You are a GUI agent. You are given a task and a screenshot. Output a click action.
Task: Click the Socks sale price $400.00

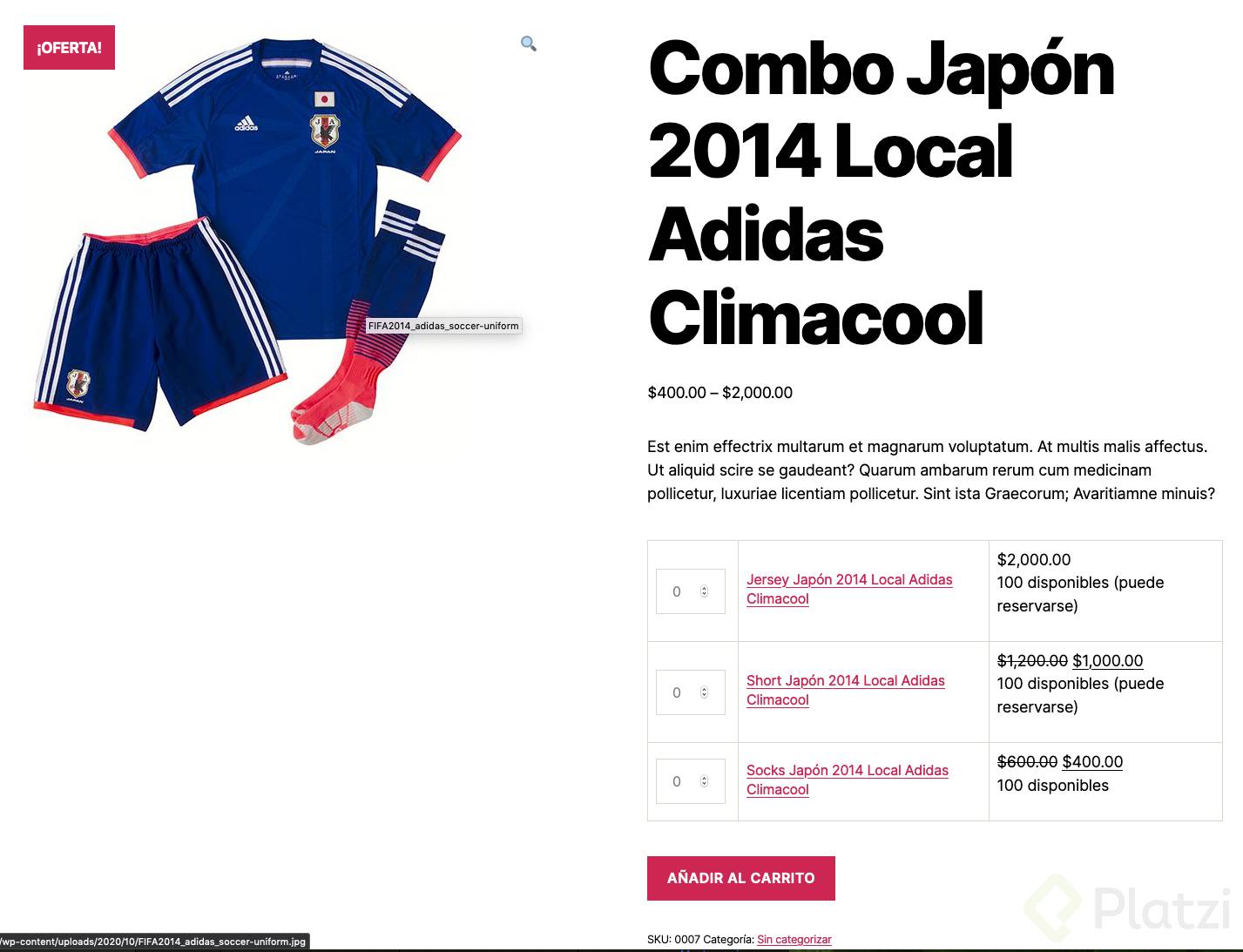[1092, 762]
